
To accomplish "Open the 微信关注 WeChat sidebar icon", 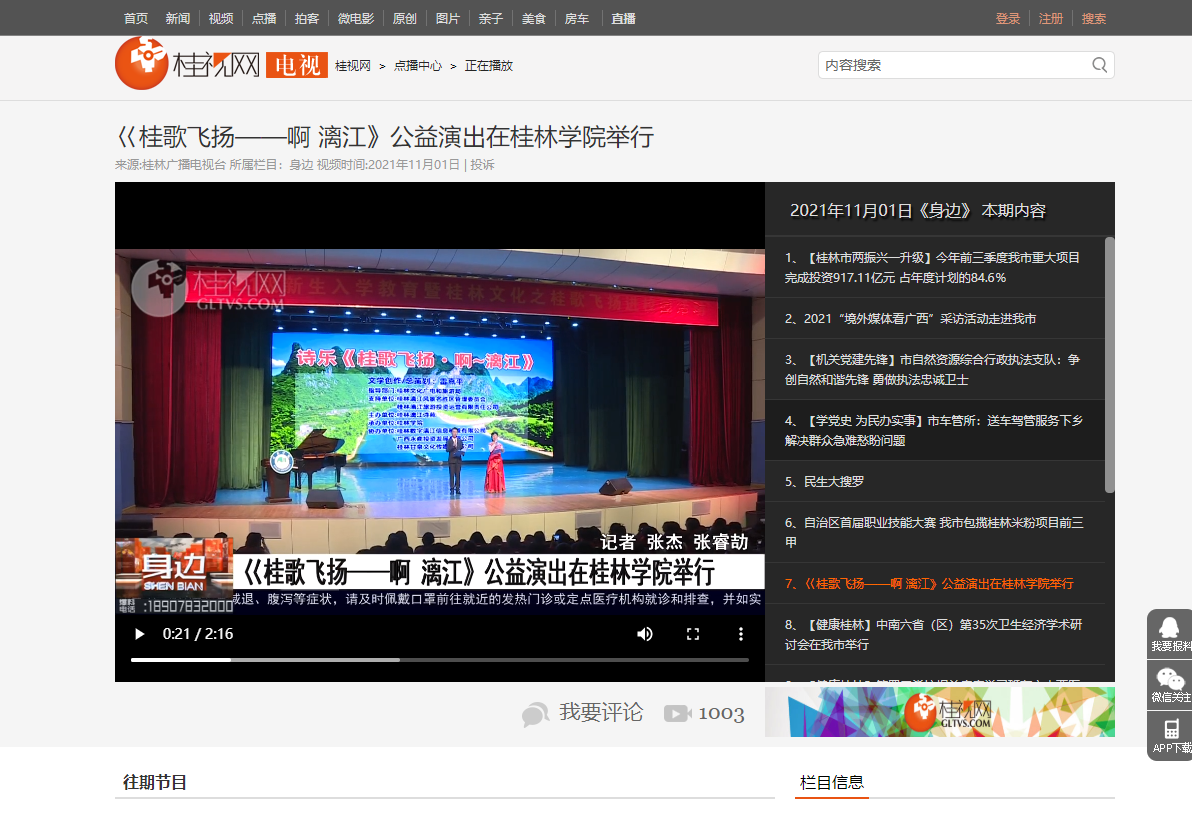I will tap(1169, 685).
